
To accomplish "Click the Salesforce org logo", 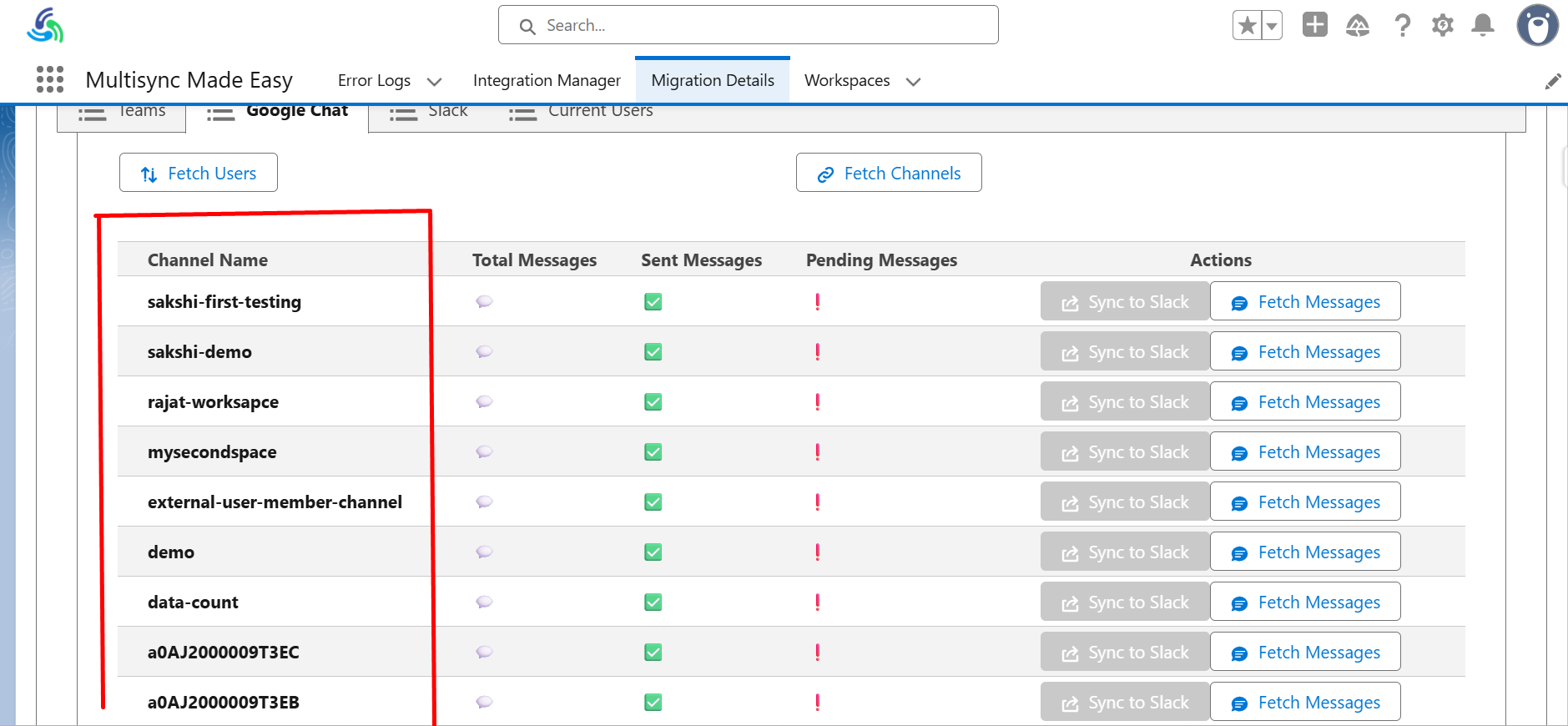I will tap(45, 25).
